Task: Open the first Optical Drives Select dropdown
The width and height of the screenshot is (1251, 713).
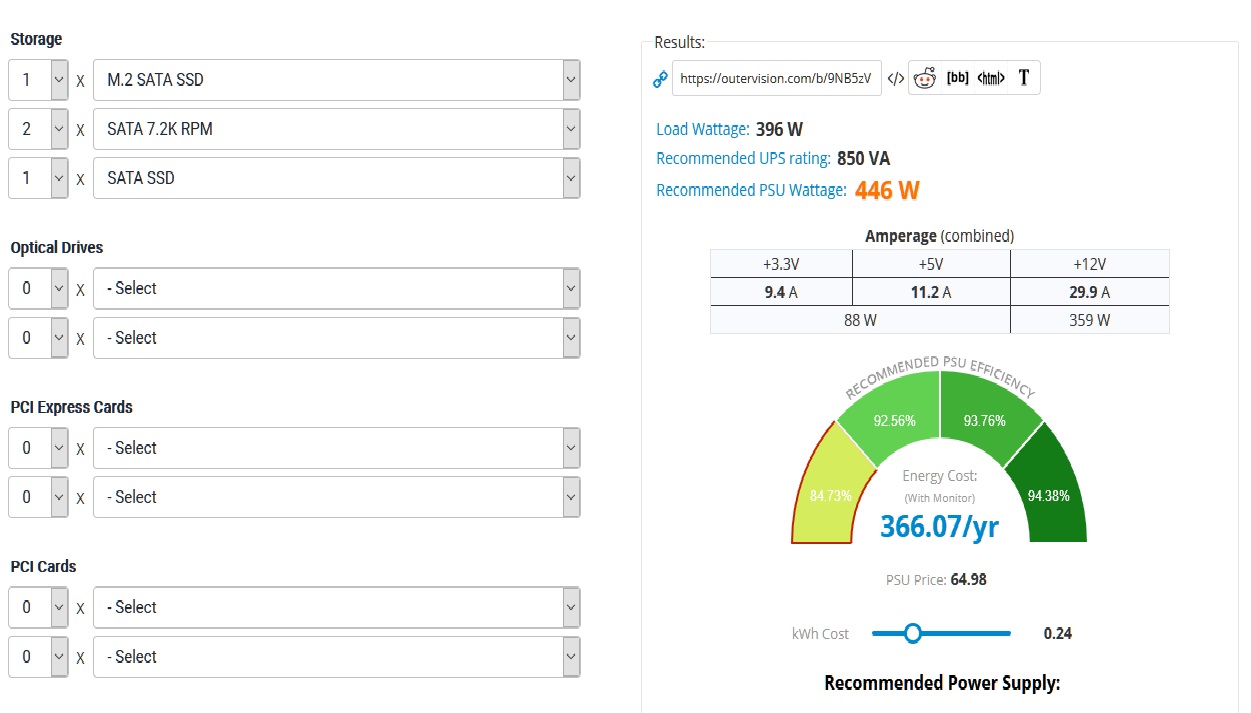Action: point(336,288)
